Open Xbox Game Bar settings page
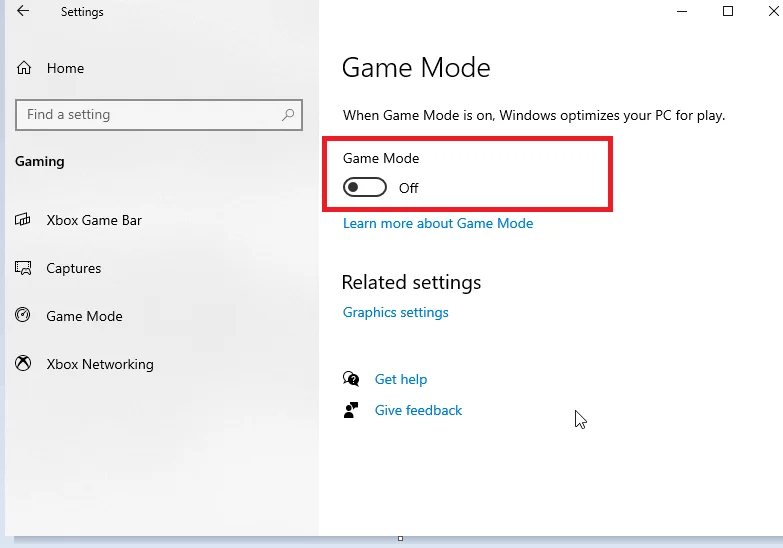This screenshot has width=783, height=548. click(x=94, y=220)
